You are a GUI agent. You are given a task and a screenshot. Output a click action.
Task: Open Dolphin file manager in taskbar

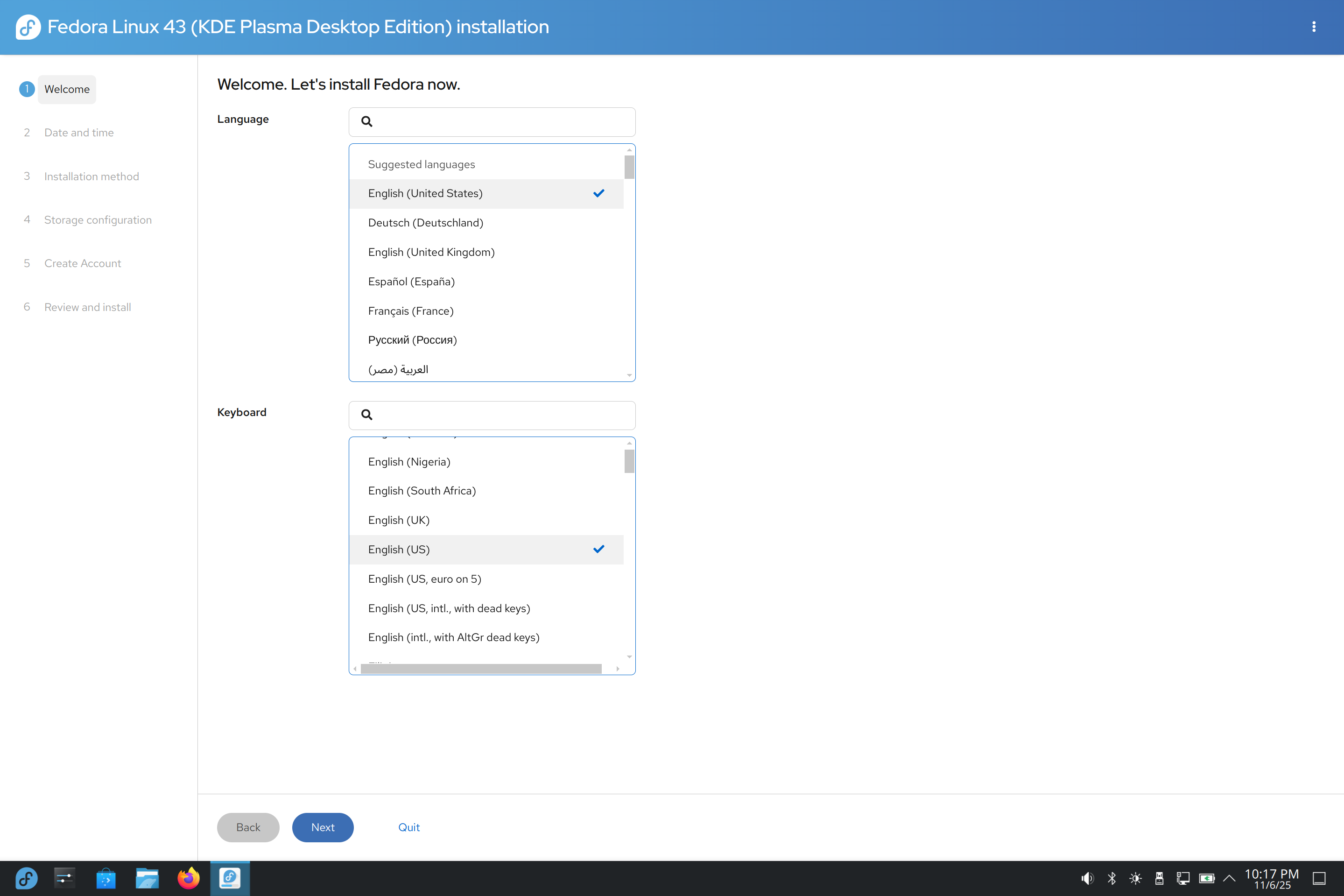pyautogui.click(x=147, y=878)
